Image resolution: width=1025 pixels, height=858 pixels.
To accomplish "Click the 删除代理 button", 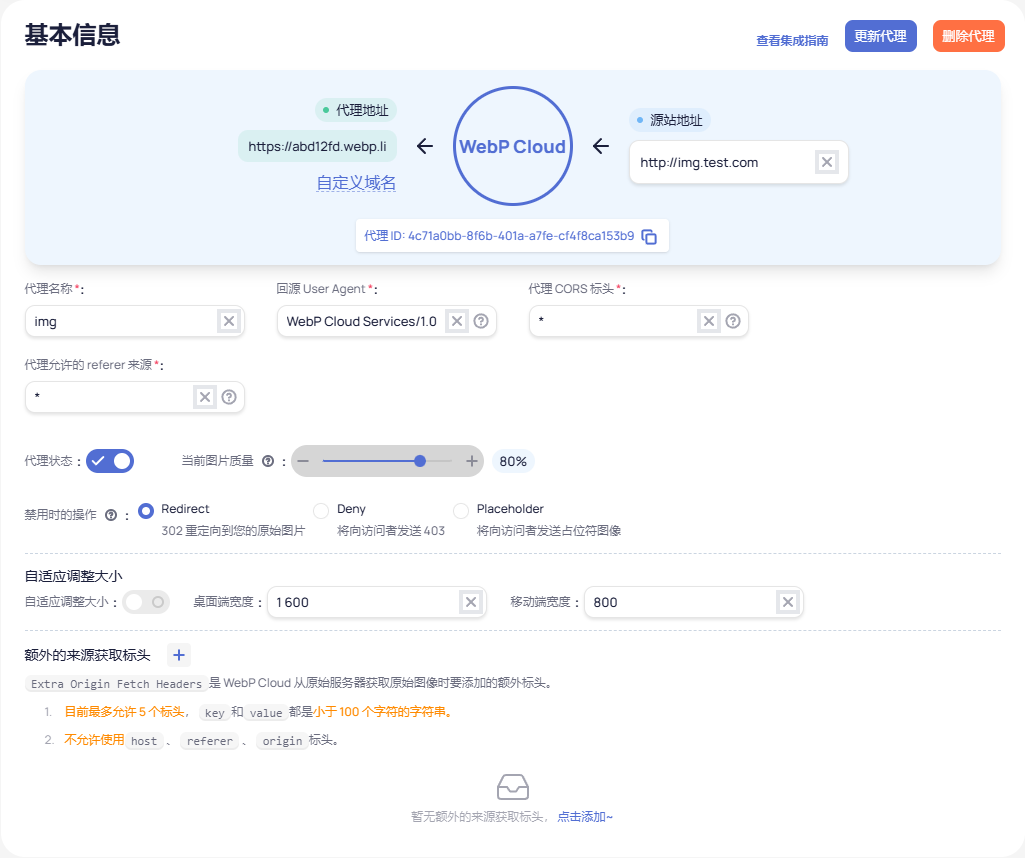I will pyautogui.click(x=968, y=36).
